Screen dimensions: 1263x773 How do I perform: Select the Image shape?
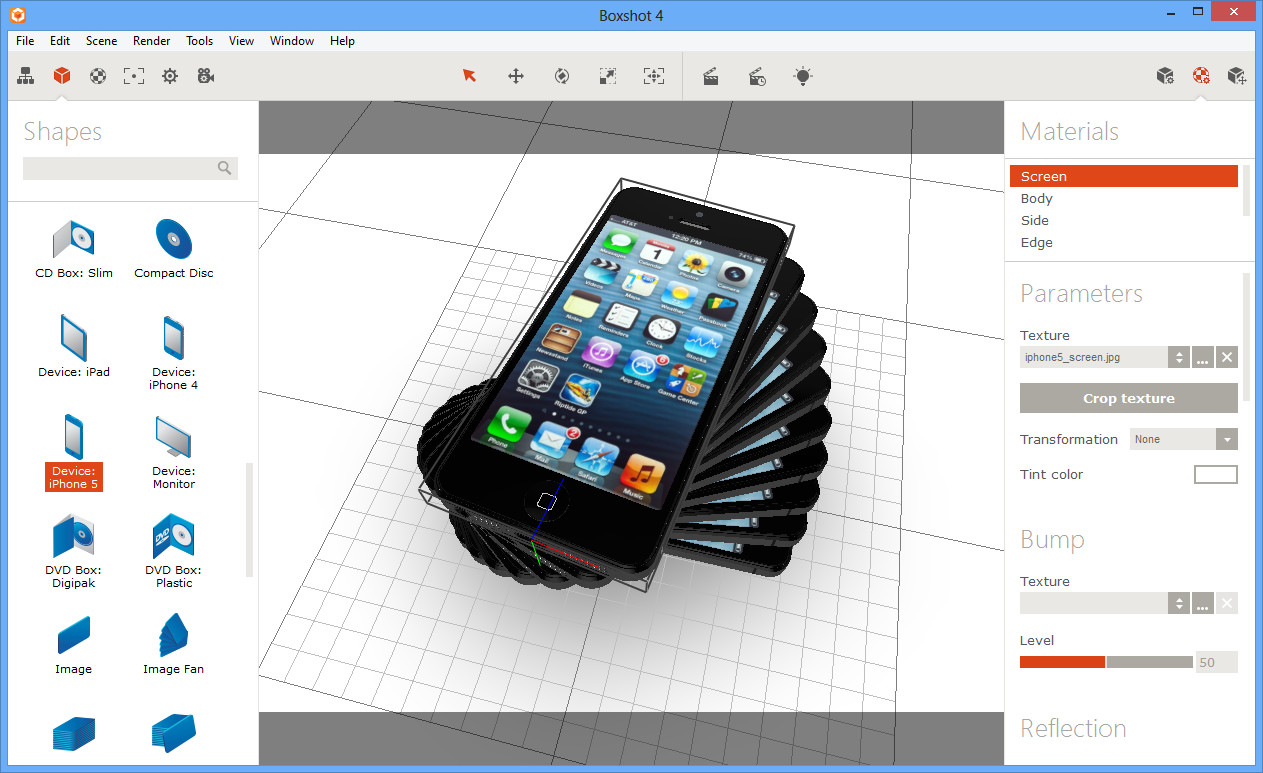(x=74, y=645)
